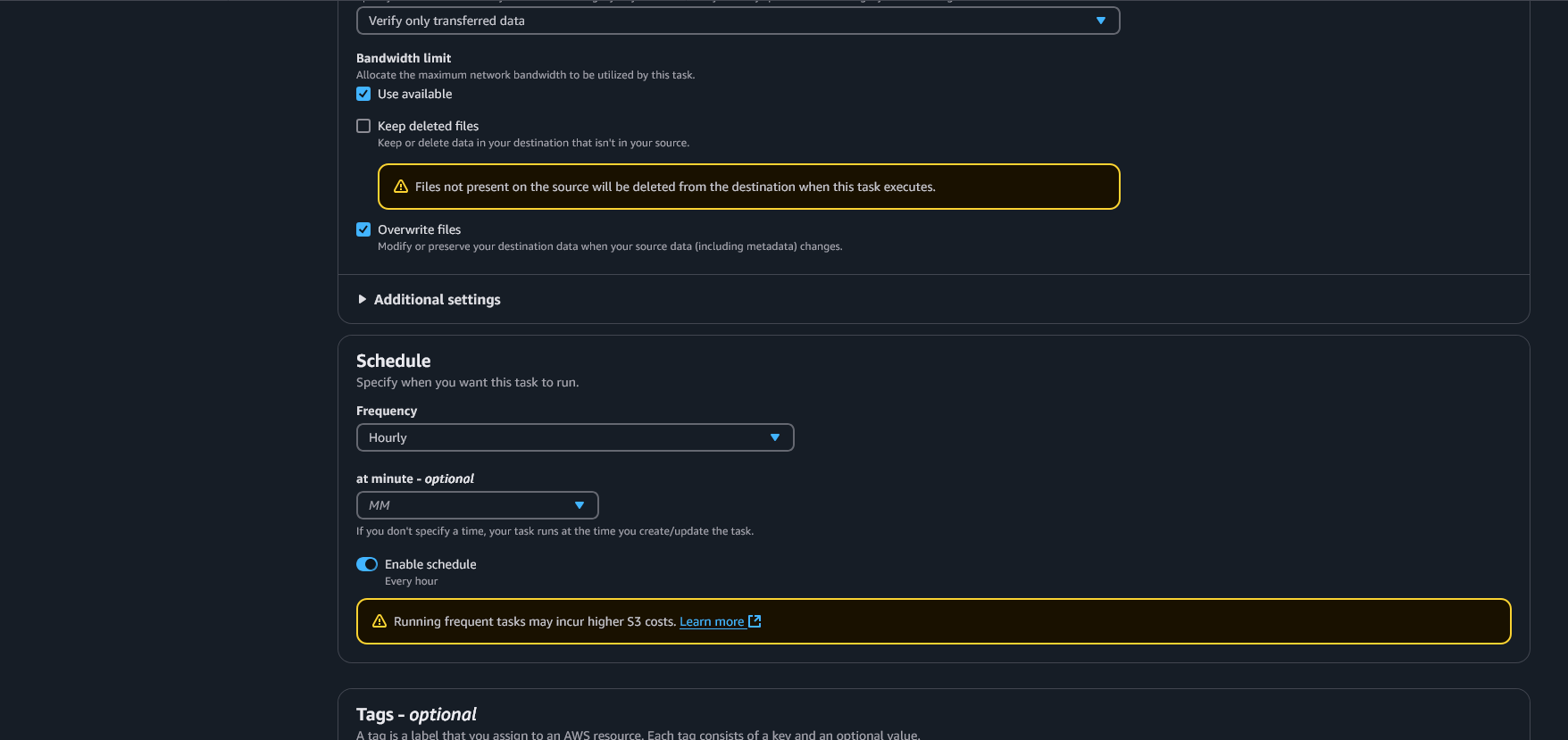Click the external link icon beside Learn more
The height and width of the screenshot is (740, 1568).
(755, 621)
